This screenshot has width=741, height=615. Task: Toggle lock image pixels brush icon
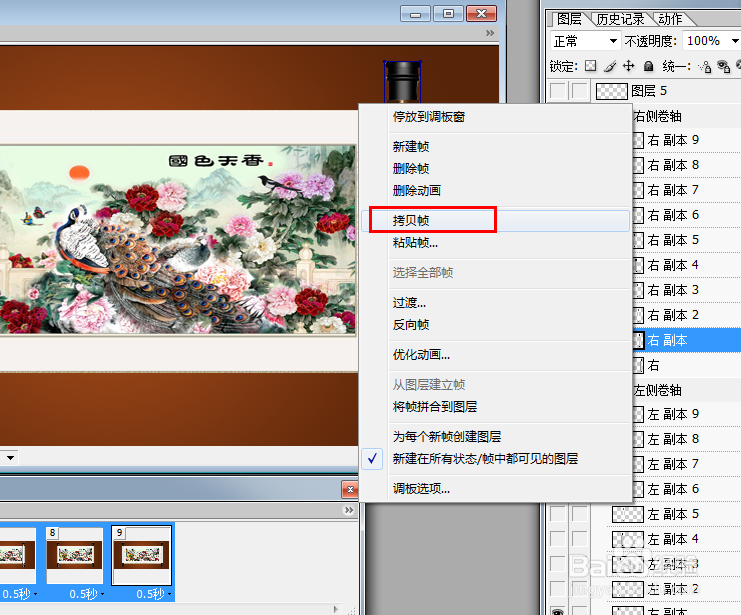610,66
